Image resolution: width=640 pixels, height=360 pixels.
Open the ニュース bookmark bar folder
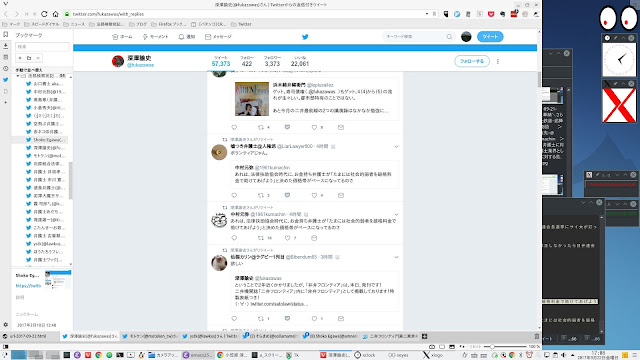pyautogui.click(x=75, y=24)
